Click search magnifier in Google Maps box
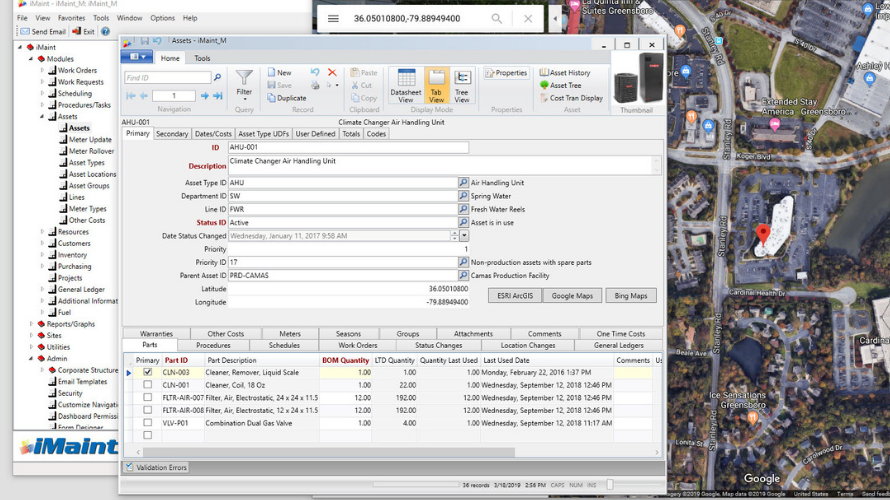Screen dimensions: 890x500 pyautogui.click(x=497, y=18)
